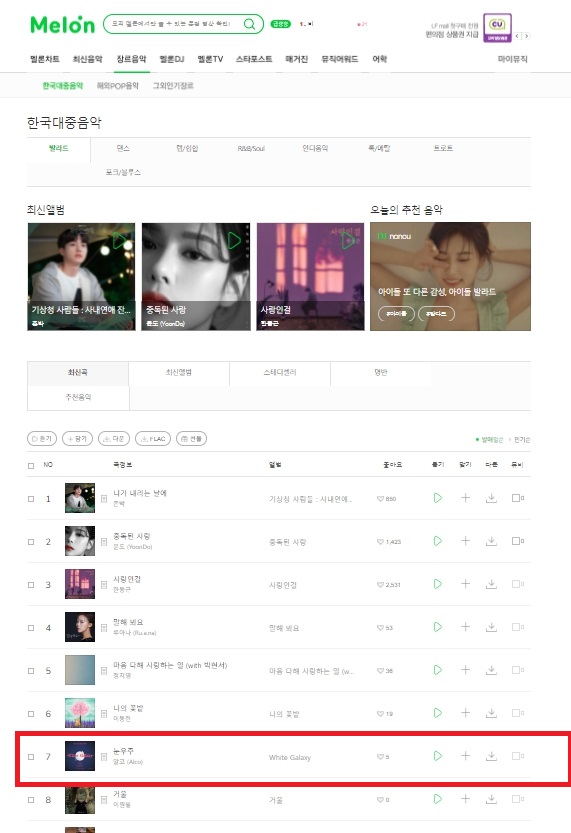The height and width of the screenshot is (833, 571).
Task: Click the FLAC download button
Action: tap(153, 439)
